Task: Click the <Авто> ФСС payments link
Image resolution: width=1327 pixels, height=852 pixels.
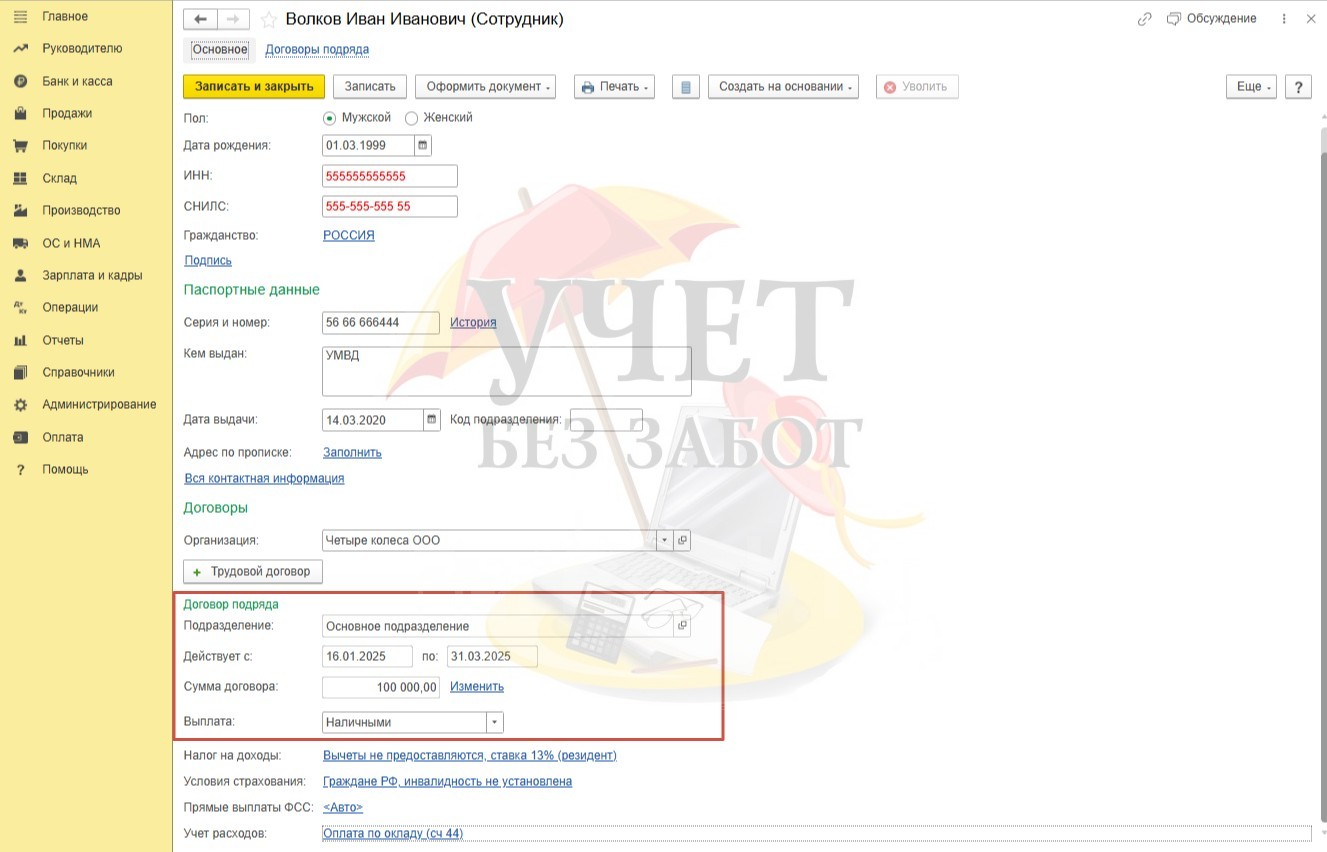Action: point(343,807)
